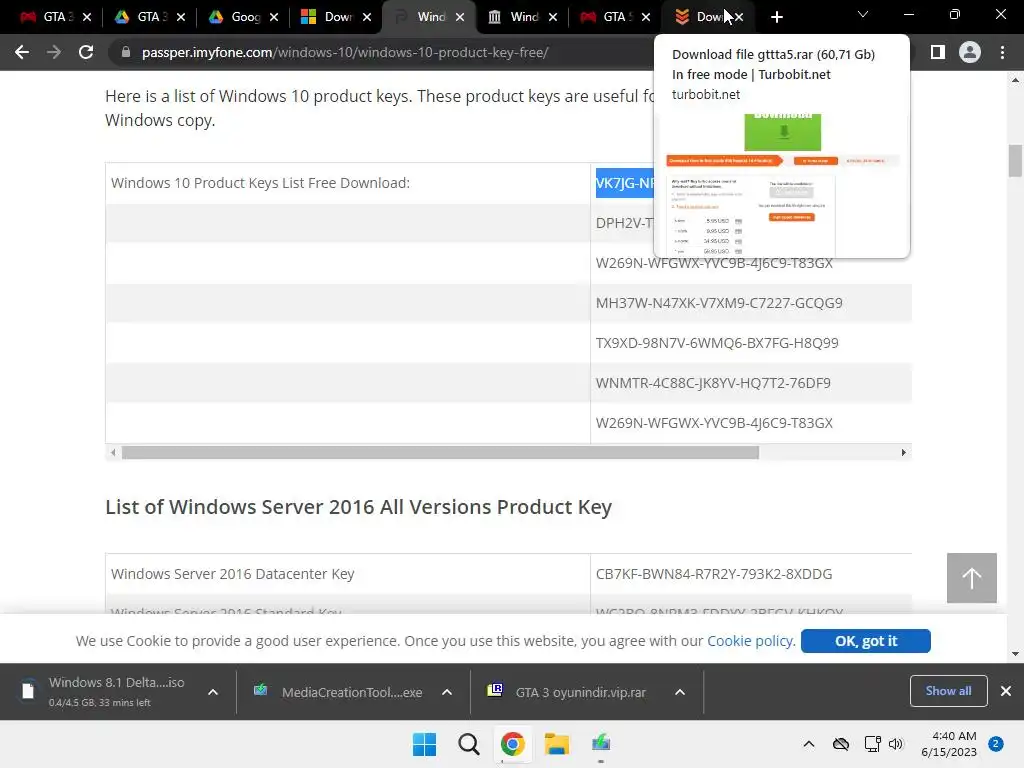Viewport: 1024px width, 768px height.
Task: Open Chrome's three-dot menu
Action: (1002, 52)
